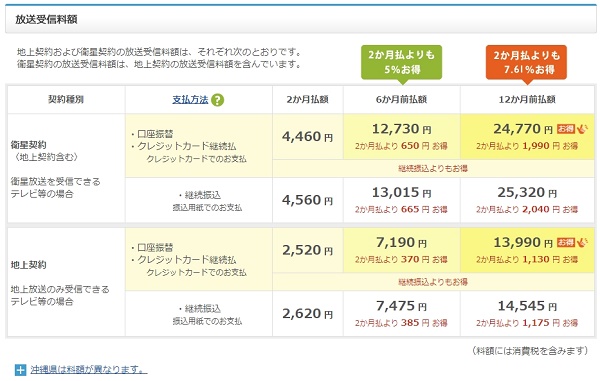Click the 2,520円 terrestrial two-month price
Screen dimensions: 600x381
[308, 250]
